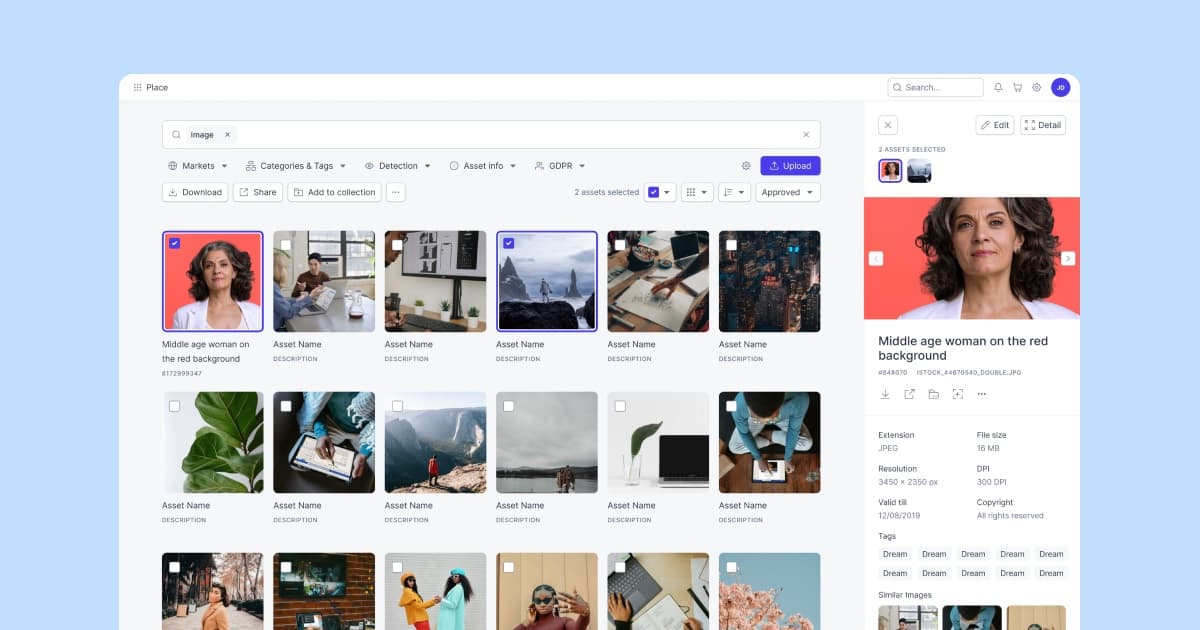This screenshot has width=1200, height=630.
Task: Select the woman thumbnail under 2 Assets Selected
Action: click(890, 171)
